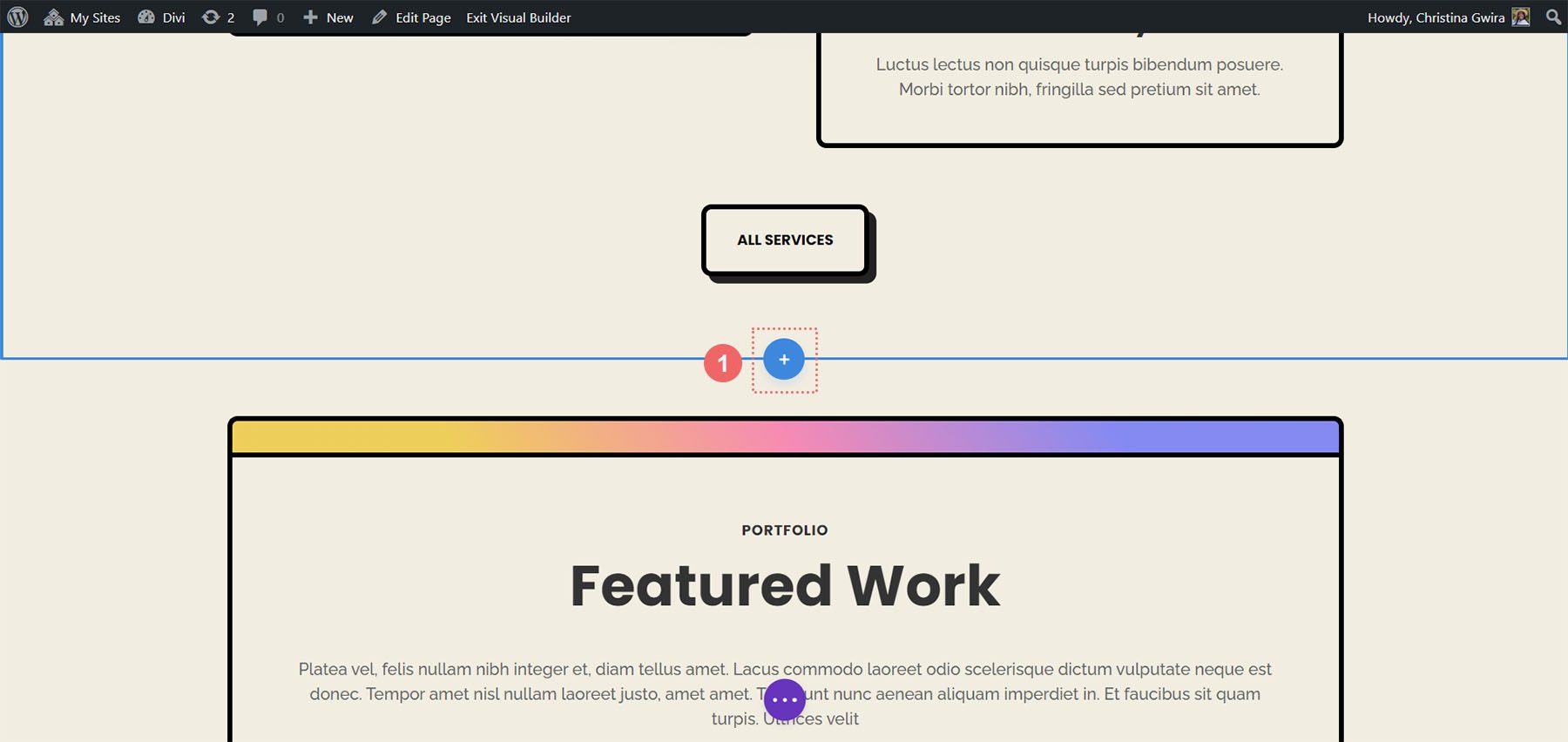The image size is (1568, 742).
Task: Click the My Sites house icon
Action: click(54, 17)
